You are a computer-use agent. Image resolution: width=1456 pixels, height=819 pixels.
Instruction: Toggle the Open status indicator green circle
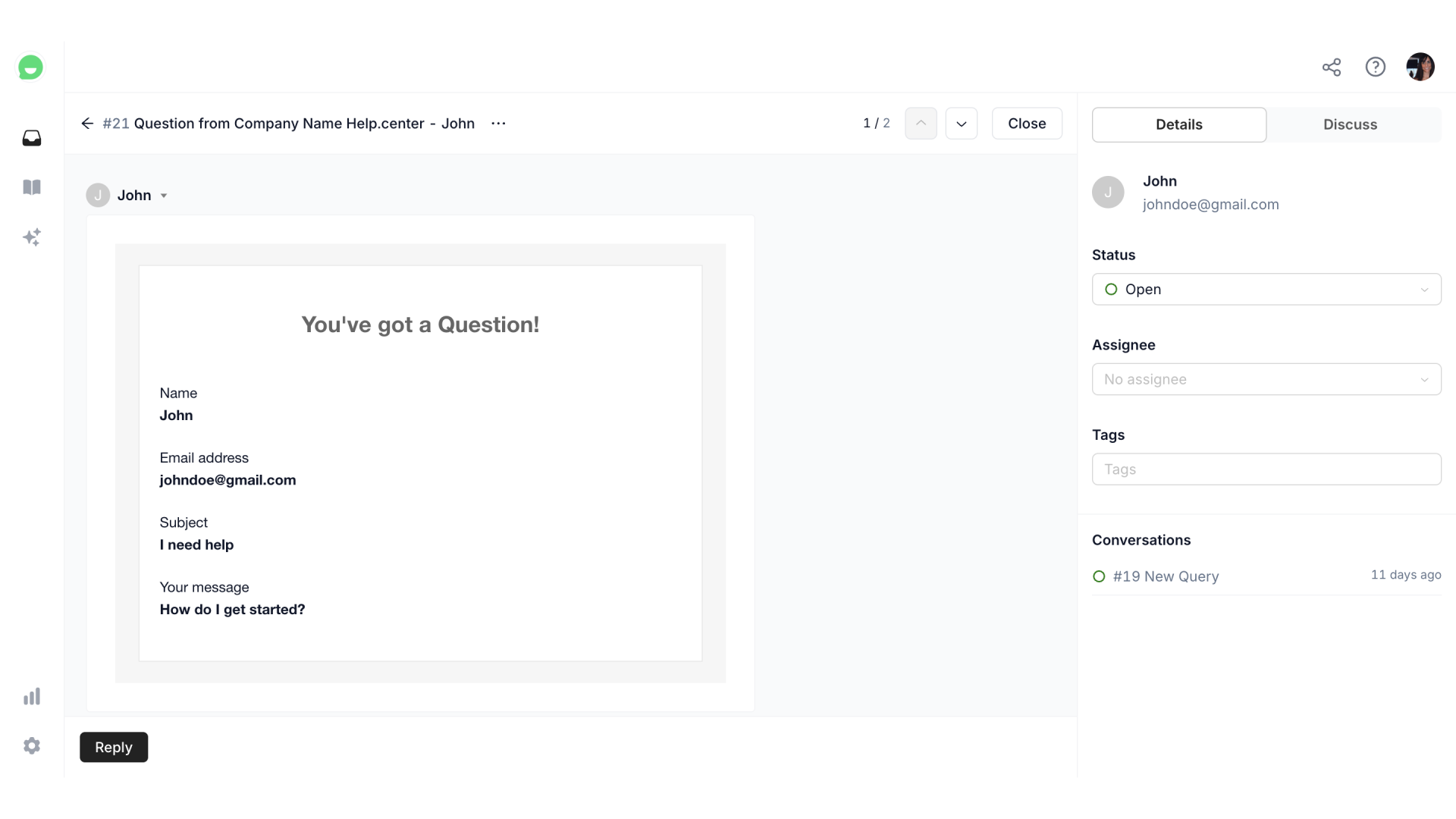point(1110,289)
